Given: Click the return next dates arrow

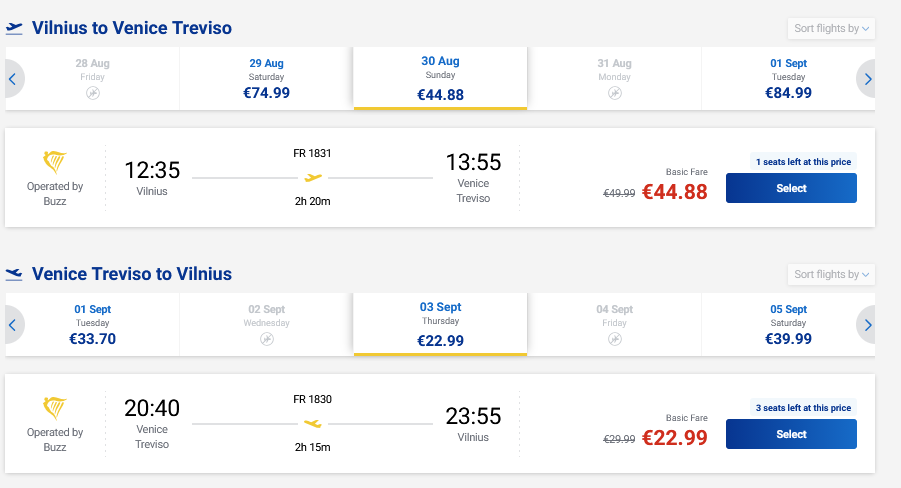Looking at the screenshot, I should click(866, 325).
